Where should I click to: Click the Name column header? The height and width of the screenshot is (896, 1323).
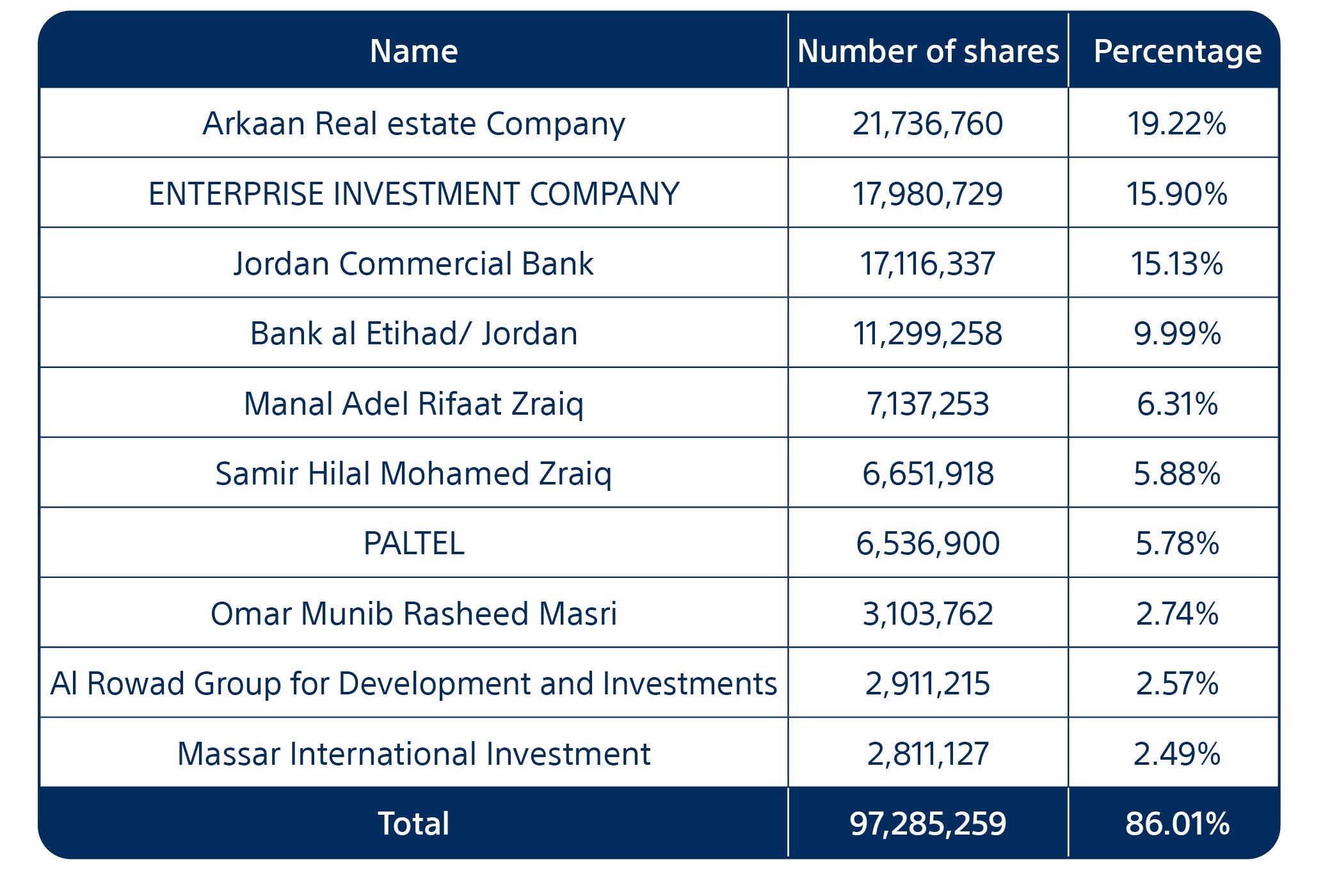[413, 51]
